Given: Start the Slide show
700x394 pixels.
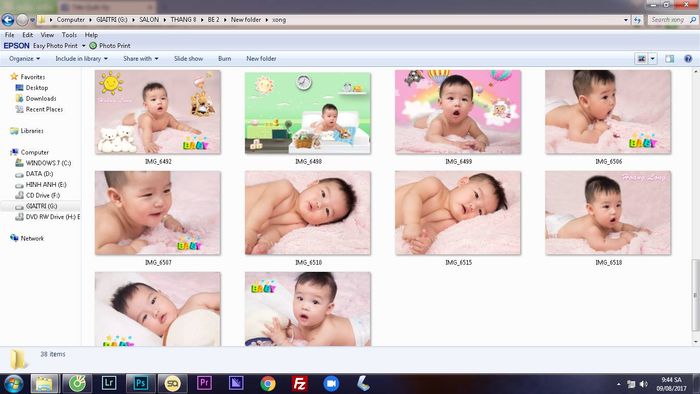Looking at the screenshot, I should pyautogui.click(x=188, y=58).
